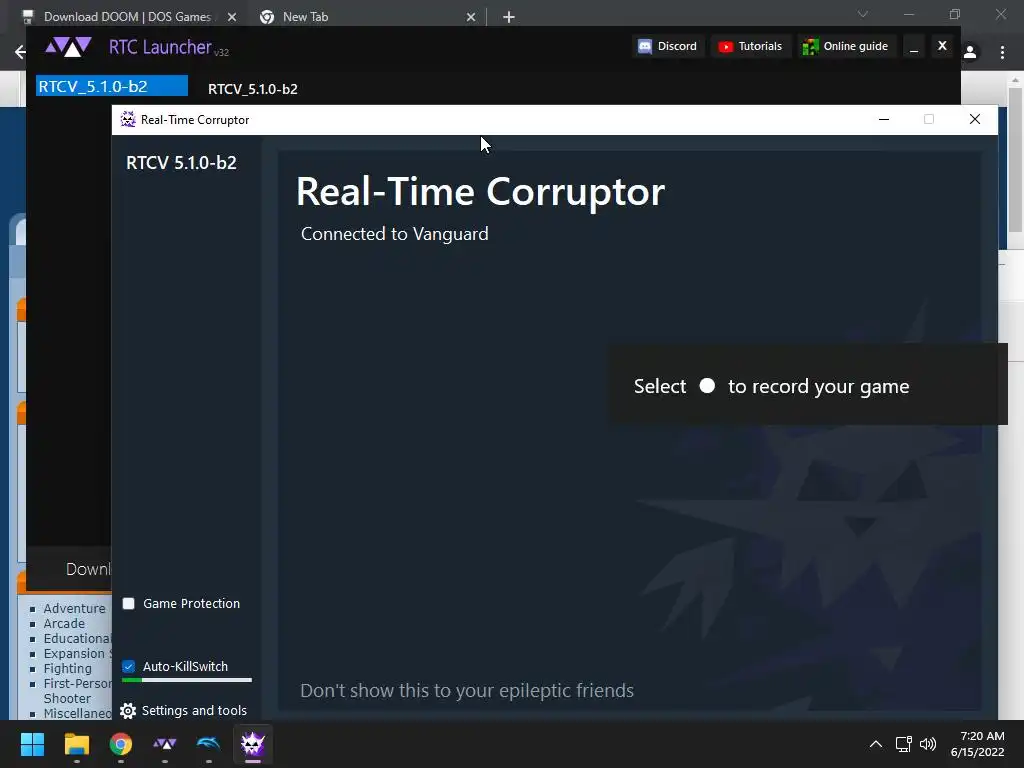Screen dimensions: 1024x768
Task: Open Settings and tools gear
Action: click(128, 711)
